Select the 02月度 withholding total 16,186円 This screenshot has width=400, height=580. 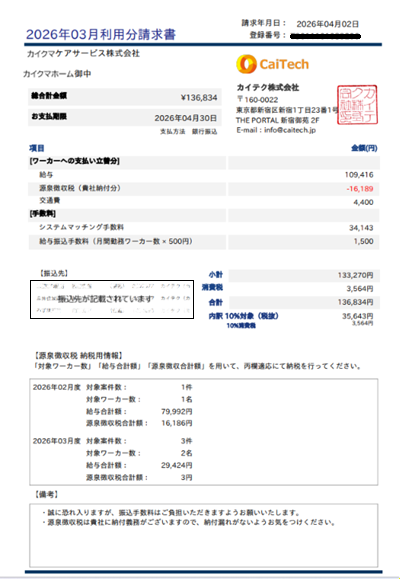pyautogui.click(x=177, y=423)
